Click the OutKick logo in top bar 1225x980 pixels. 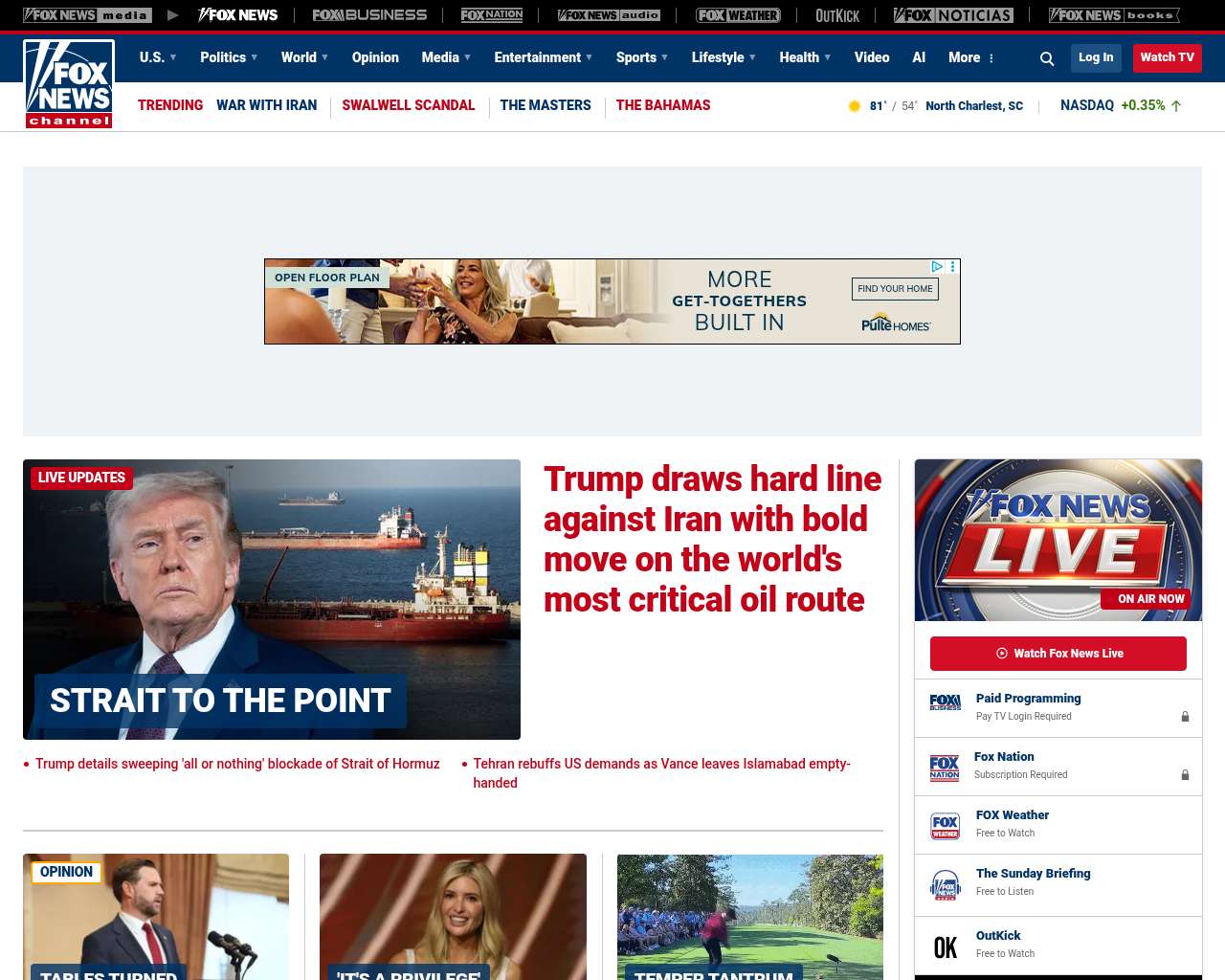pyautogui.click(x=837, y=15)
